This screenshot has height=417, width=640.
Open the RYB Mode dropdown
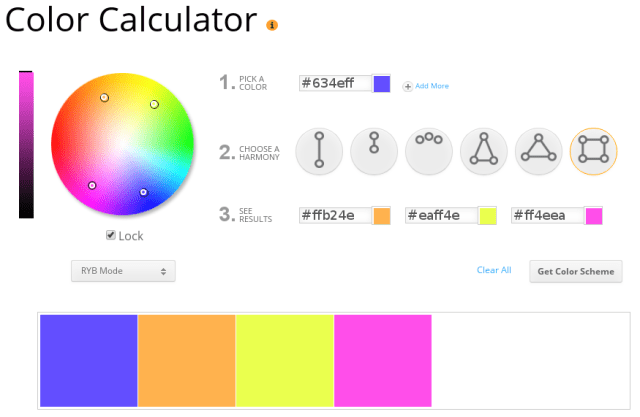123,271
